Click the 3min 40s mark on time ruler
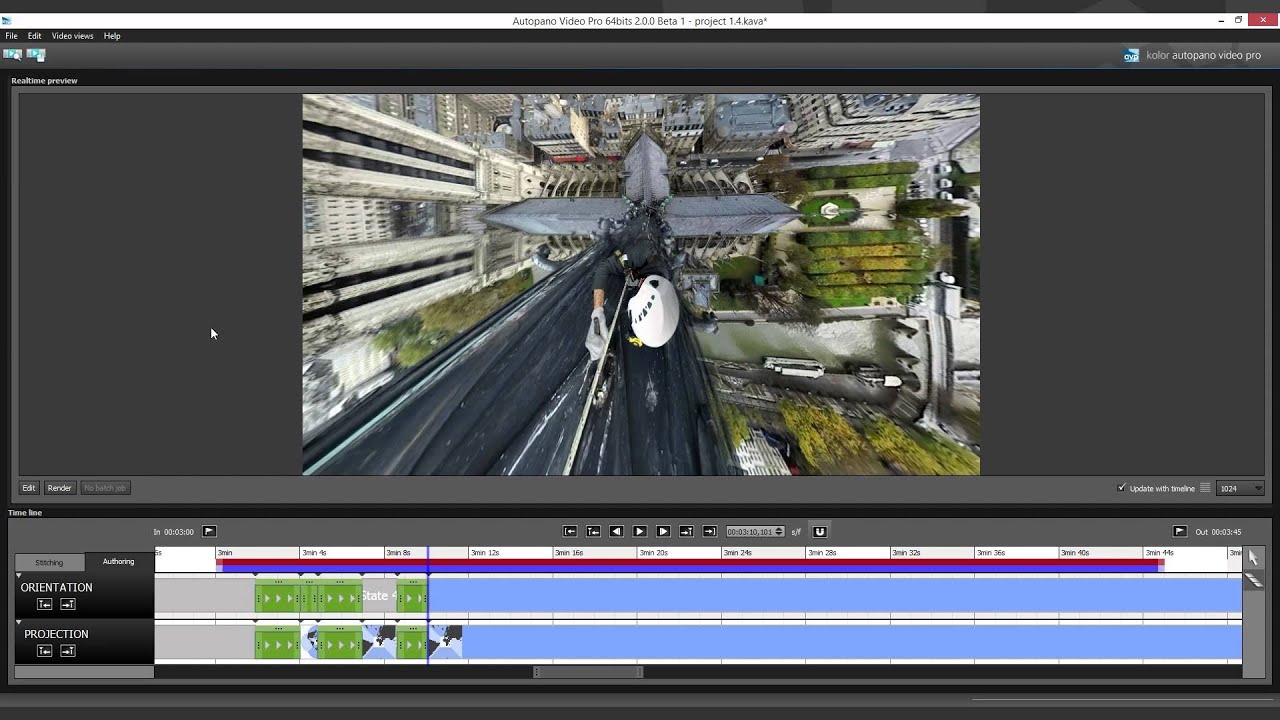1280x720 pixels. coord(1075,553)
